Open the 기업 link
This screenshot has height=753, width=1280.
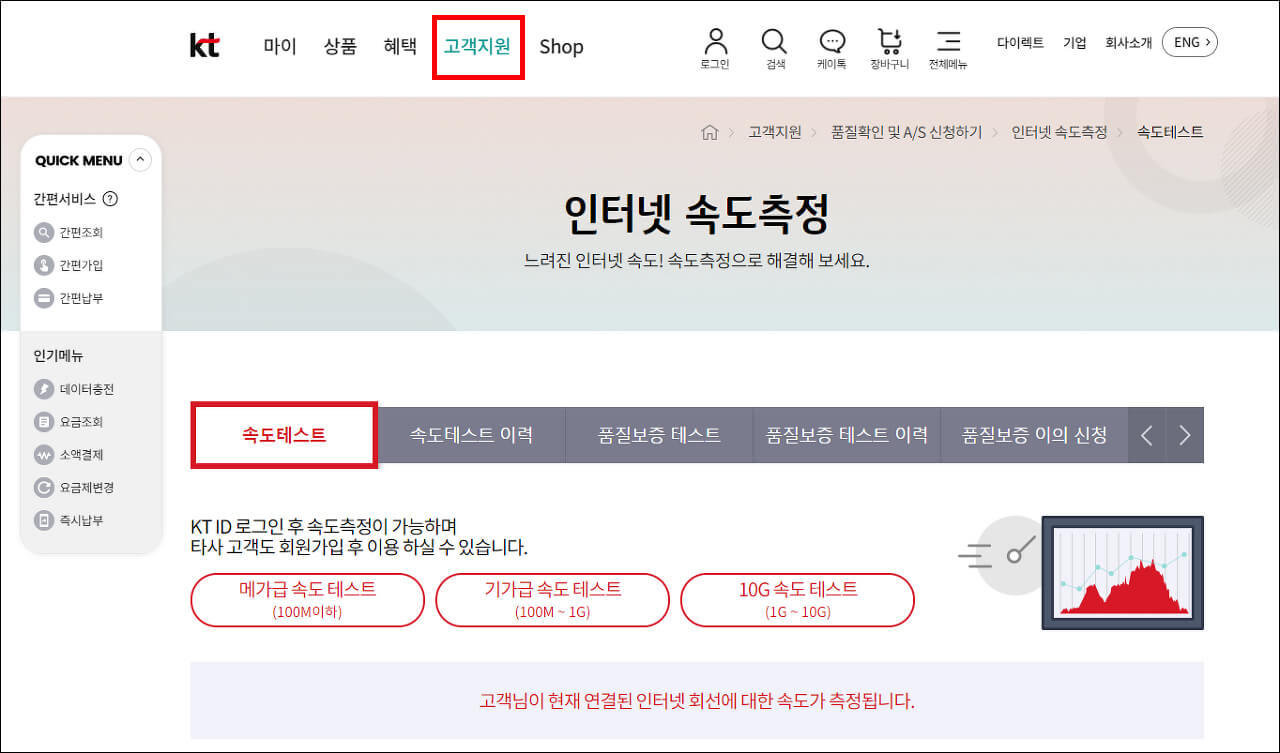click(x=1075, y=43)
